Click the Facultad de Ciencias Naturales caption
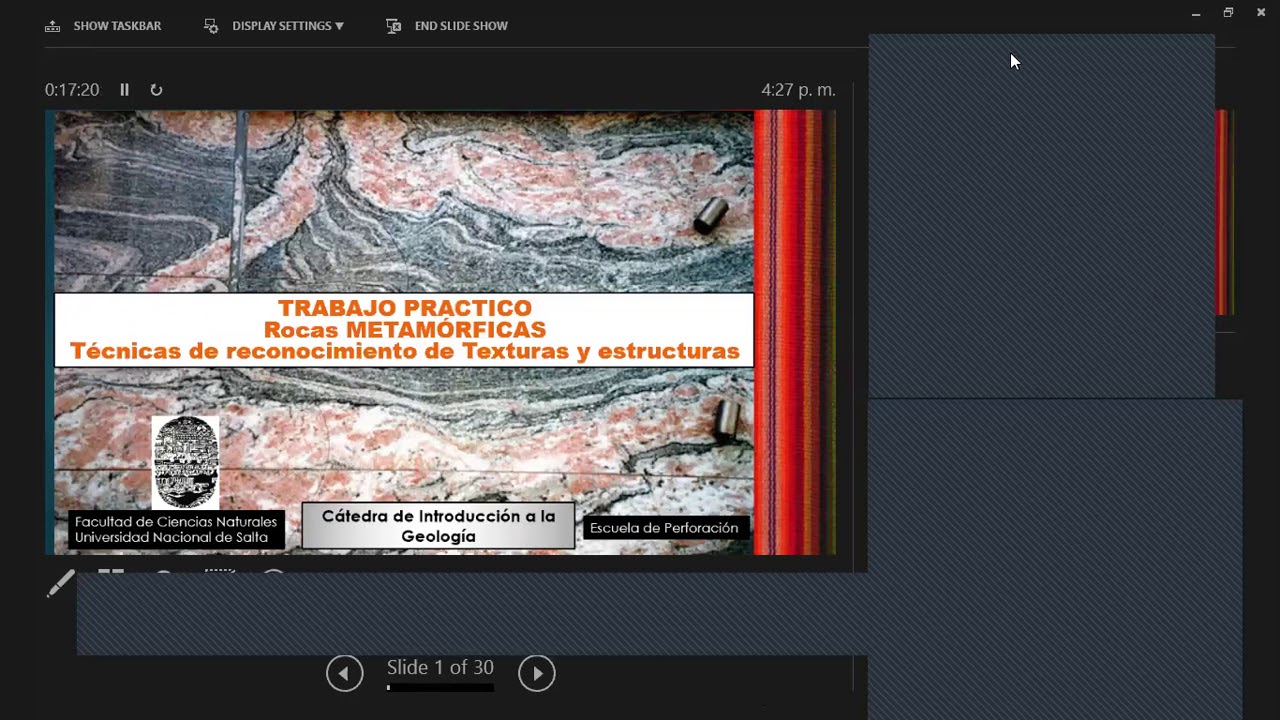Image resolution: width=1280 pixels, height=720 pixels. click(176, 530)
